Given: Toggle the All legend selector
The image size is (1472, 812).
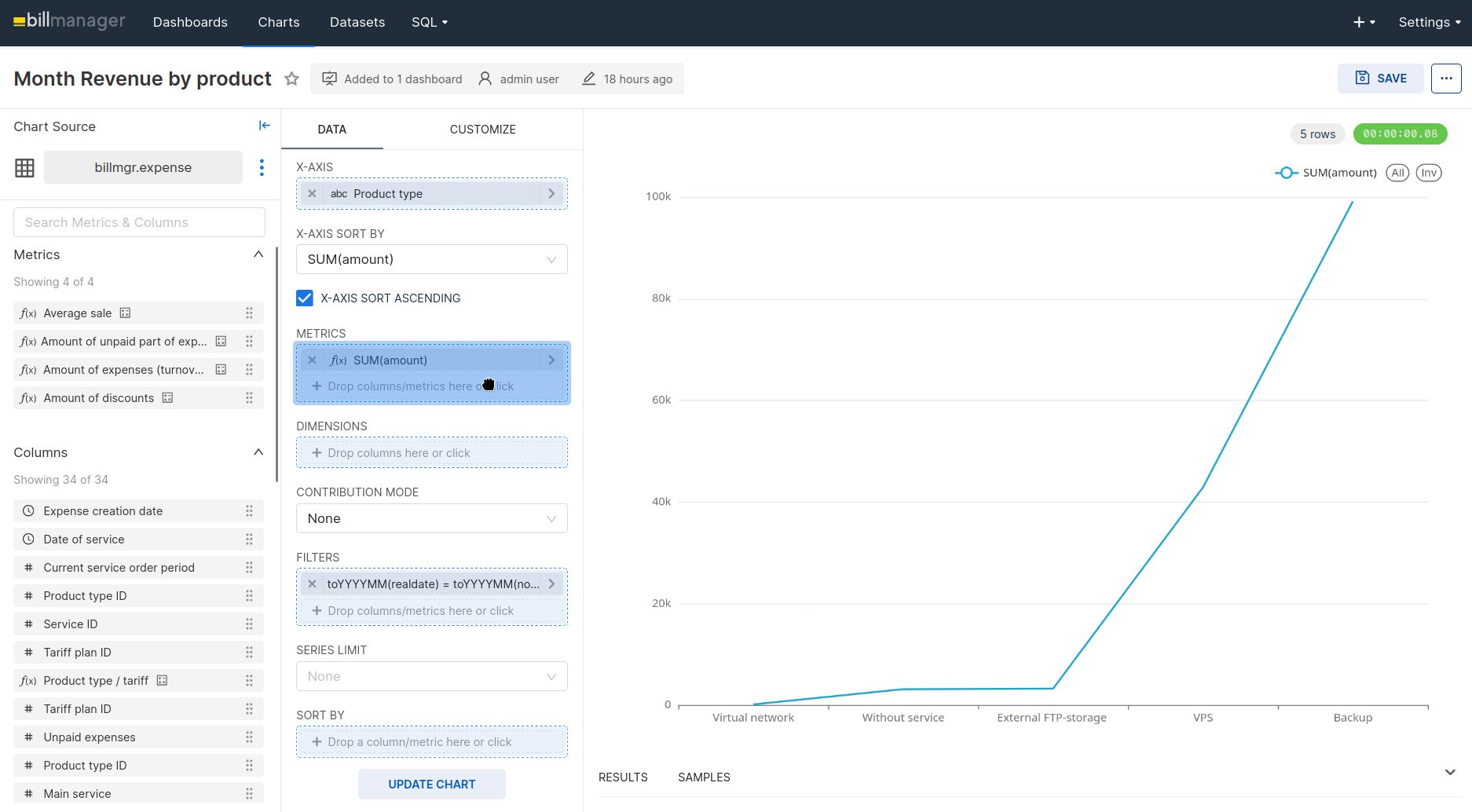Looking at the screenshot, I should 1397,173.
